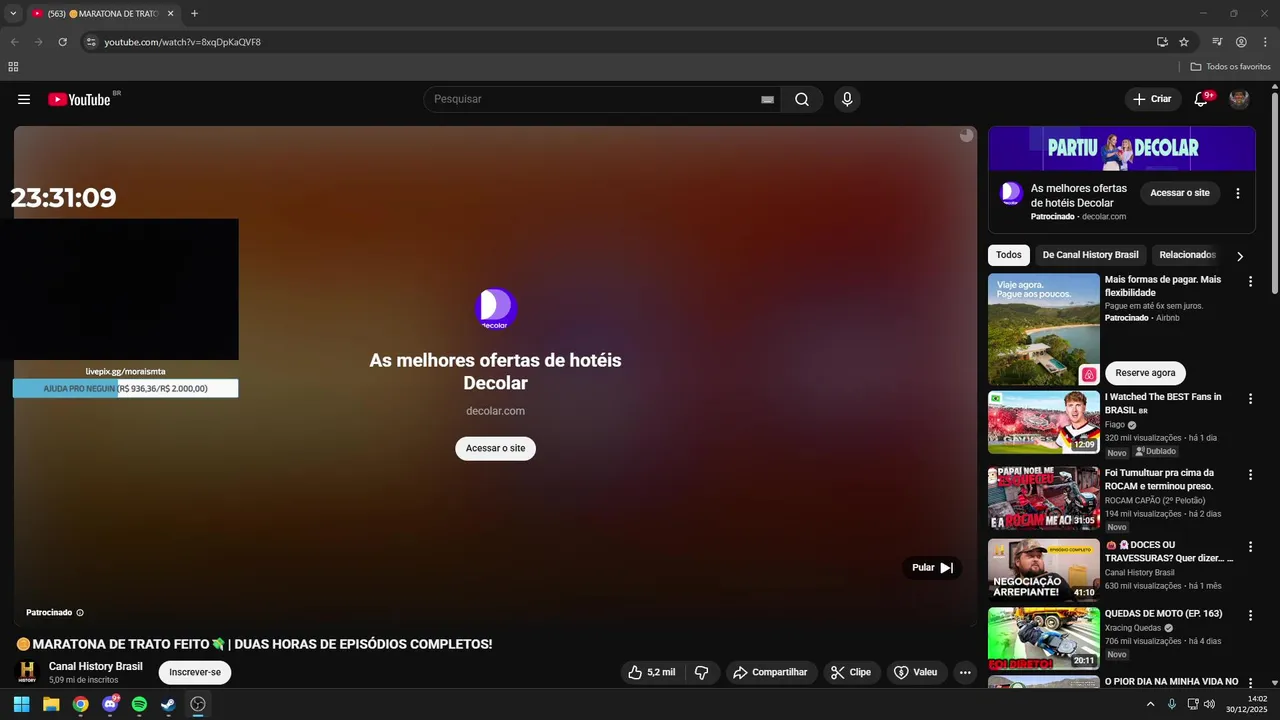
Task: Open the notifications bell
Action: 1202,99
